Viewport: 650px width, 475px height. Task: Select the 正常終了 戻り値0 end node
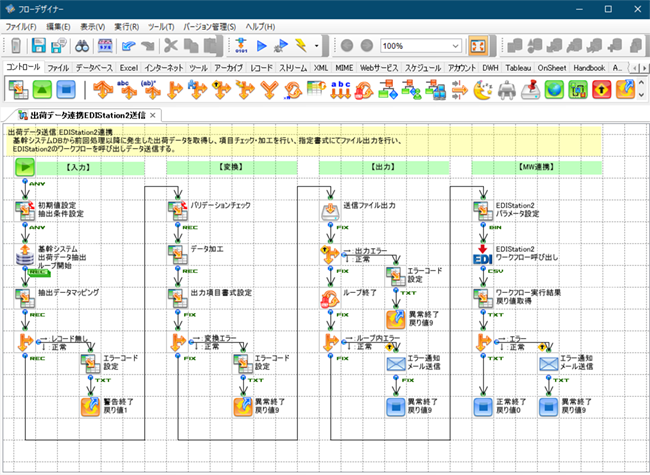(483, 407)
